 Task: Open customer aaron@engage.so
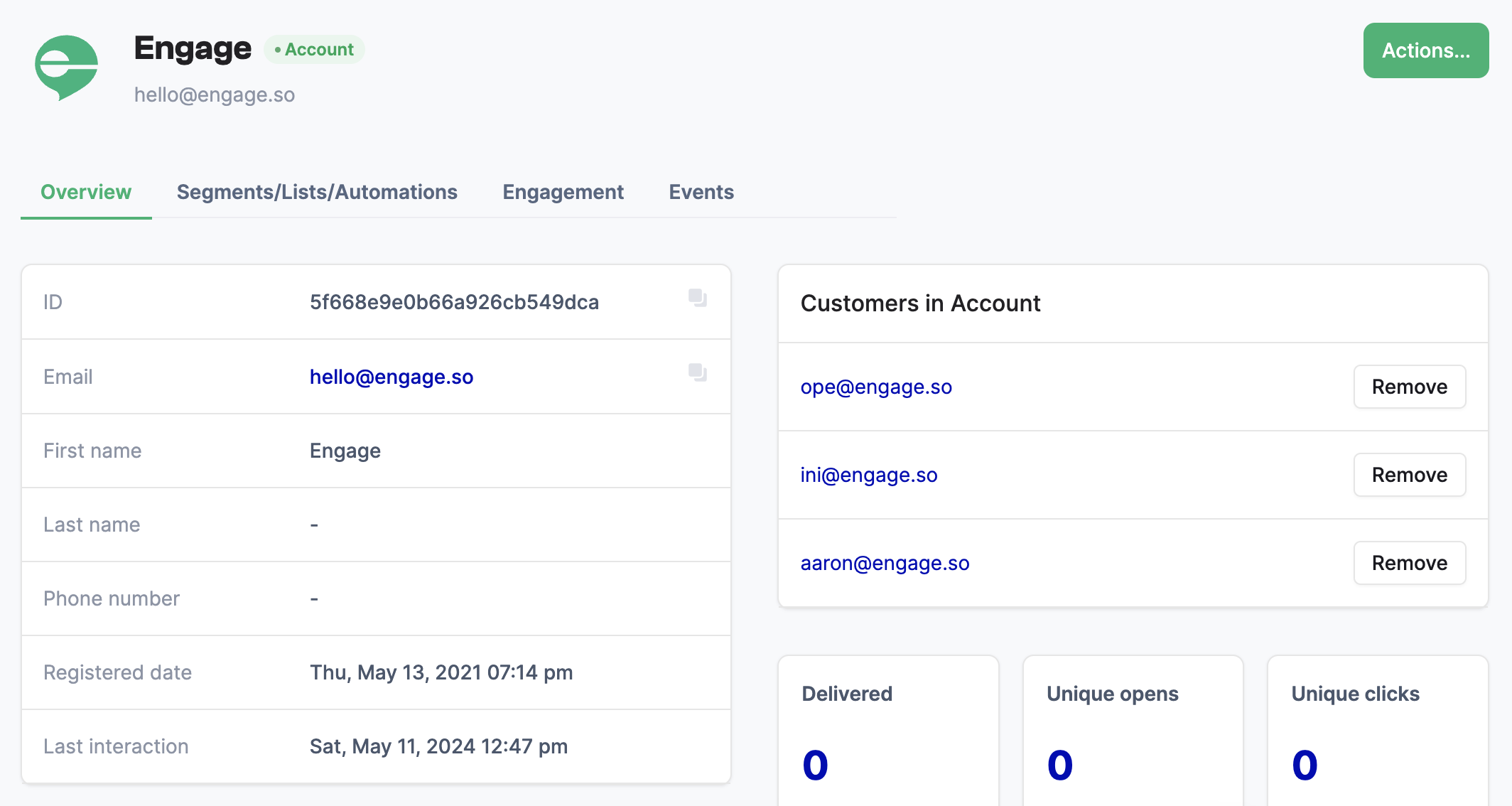click(x=885, y=563)
